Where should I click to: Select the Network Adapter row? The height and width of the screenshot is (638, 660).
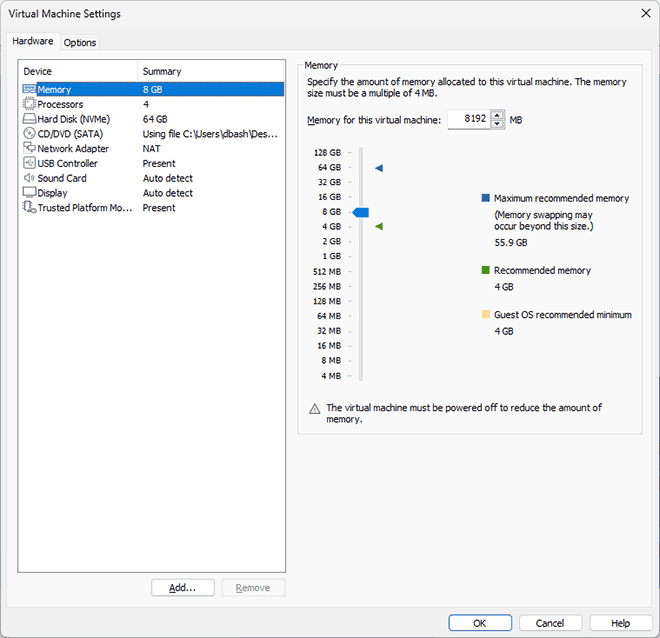point(153,149)
